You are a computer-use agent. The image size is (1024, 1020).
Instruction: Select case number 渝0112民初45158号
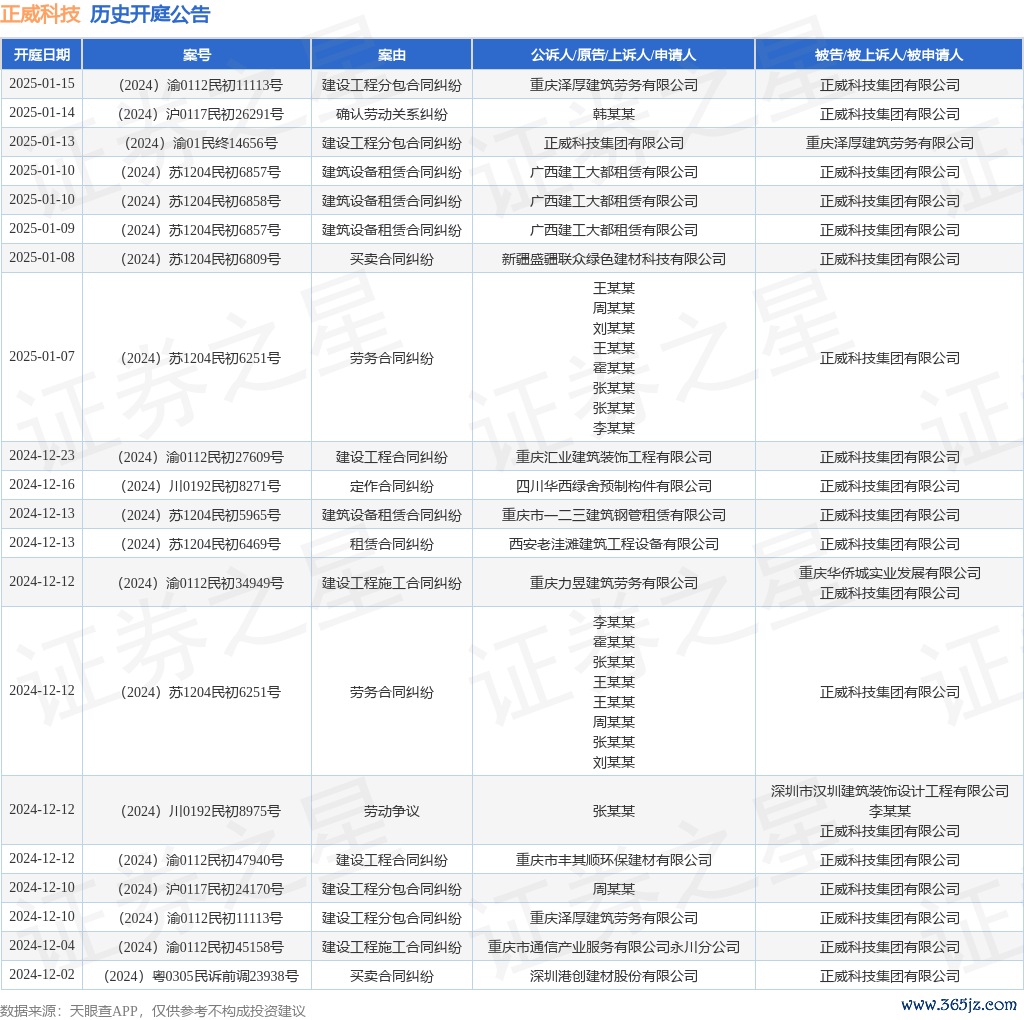click(201, 947)
